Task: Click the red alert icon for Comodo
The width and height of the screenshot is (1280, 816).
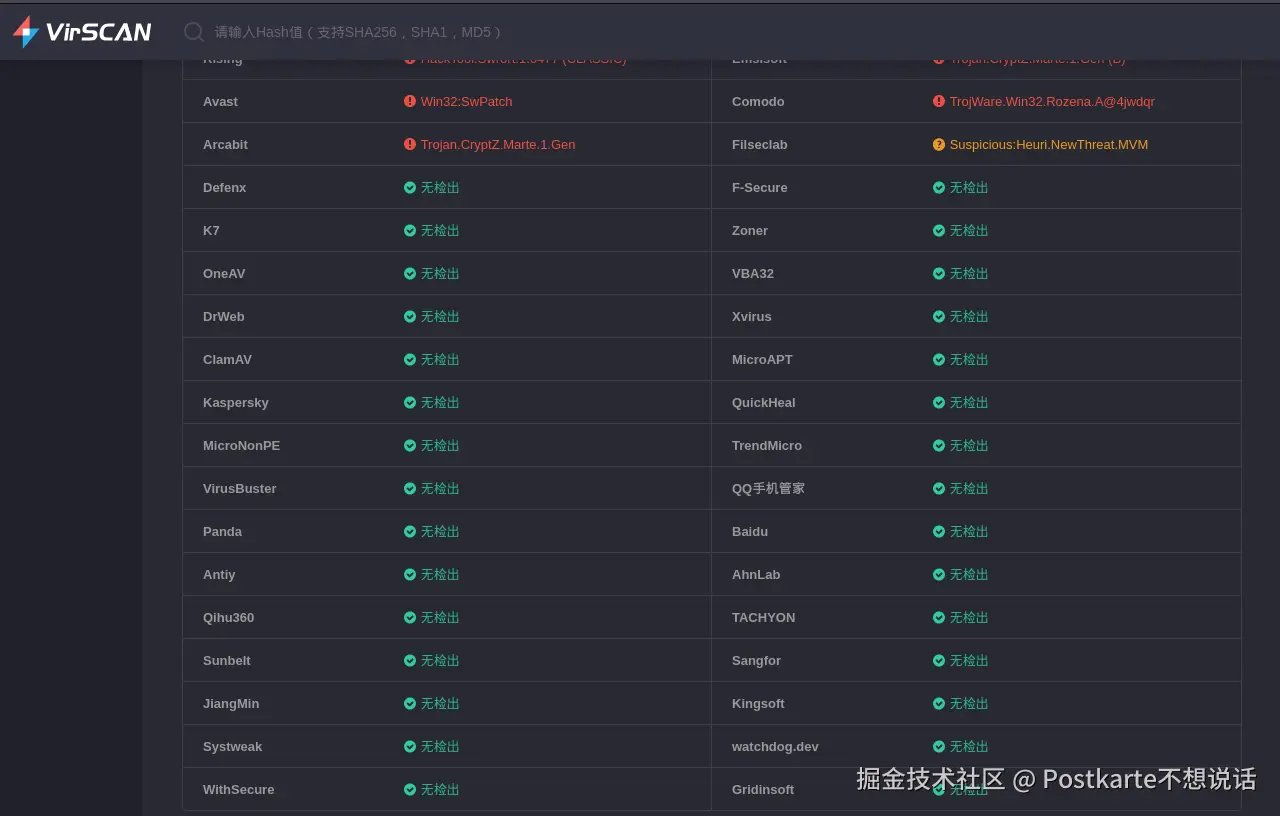Action: [939, 102]
